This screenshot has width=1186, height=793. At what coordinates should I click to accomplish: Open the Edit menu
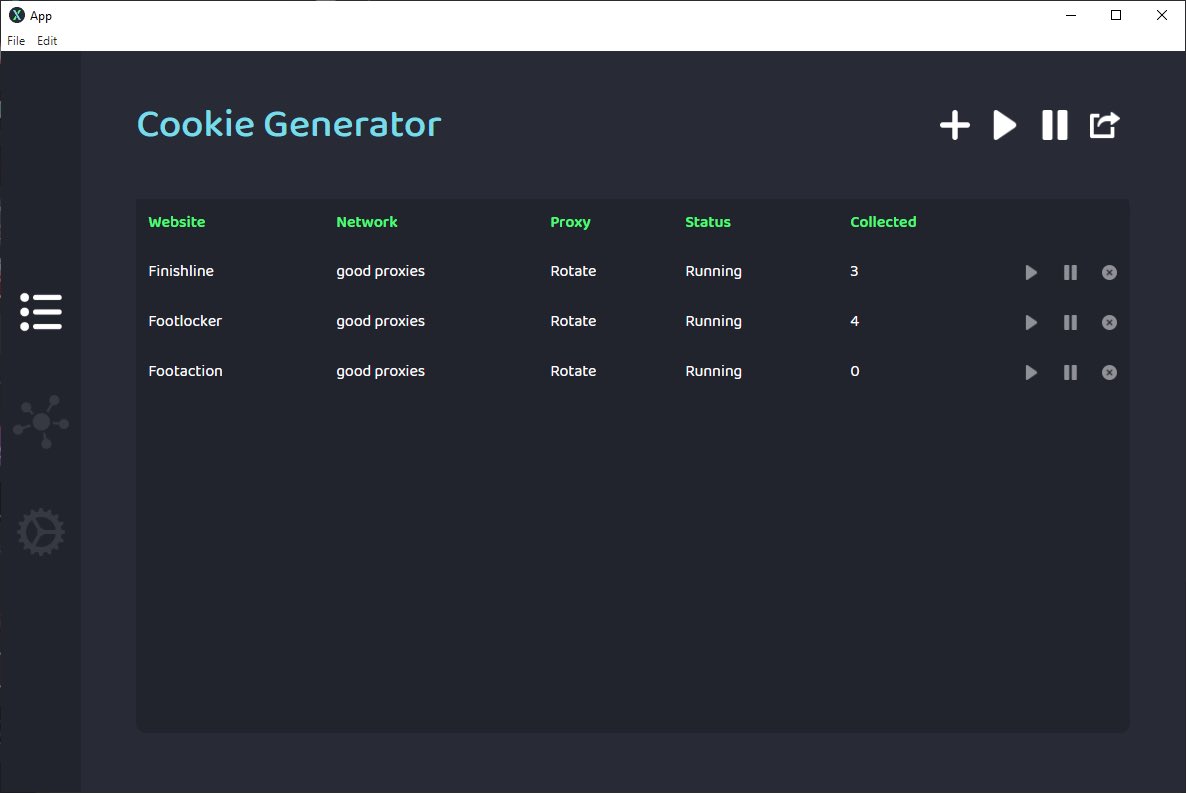pos(47,41)
